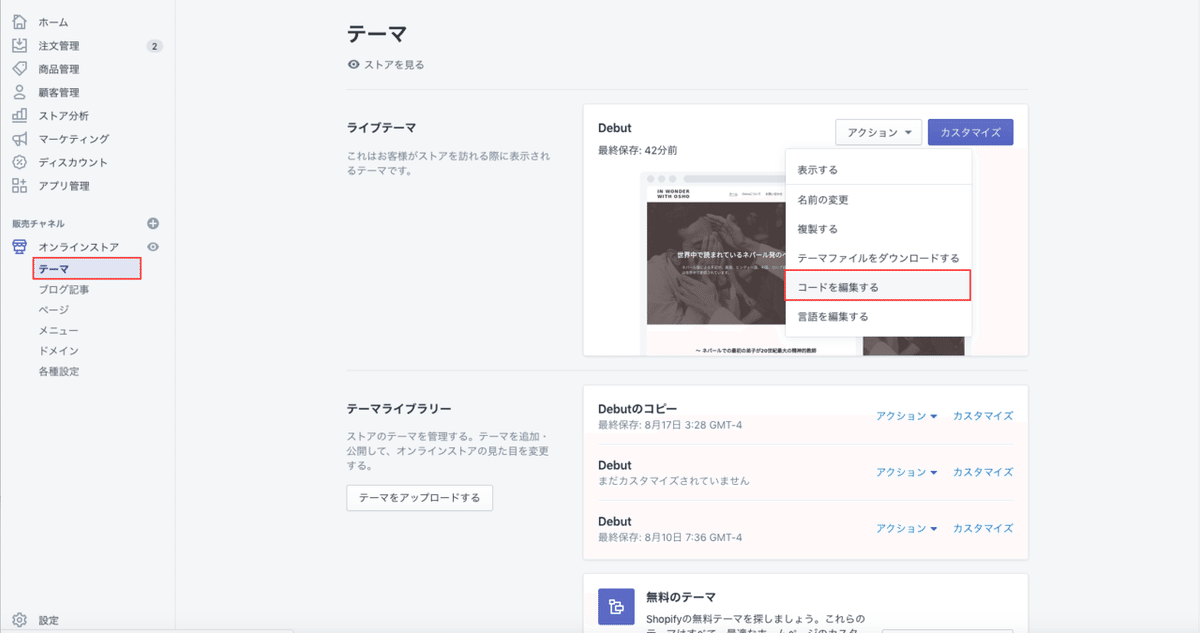Open ホーム in sidebar
This screenshot has width=1200, height=633.
(x=53, y=22)
